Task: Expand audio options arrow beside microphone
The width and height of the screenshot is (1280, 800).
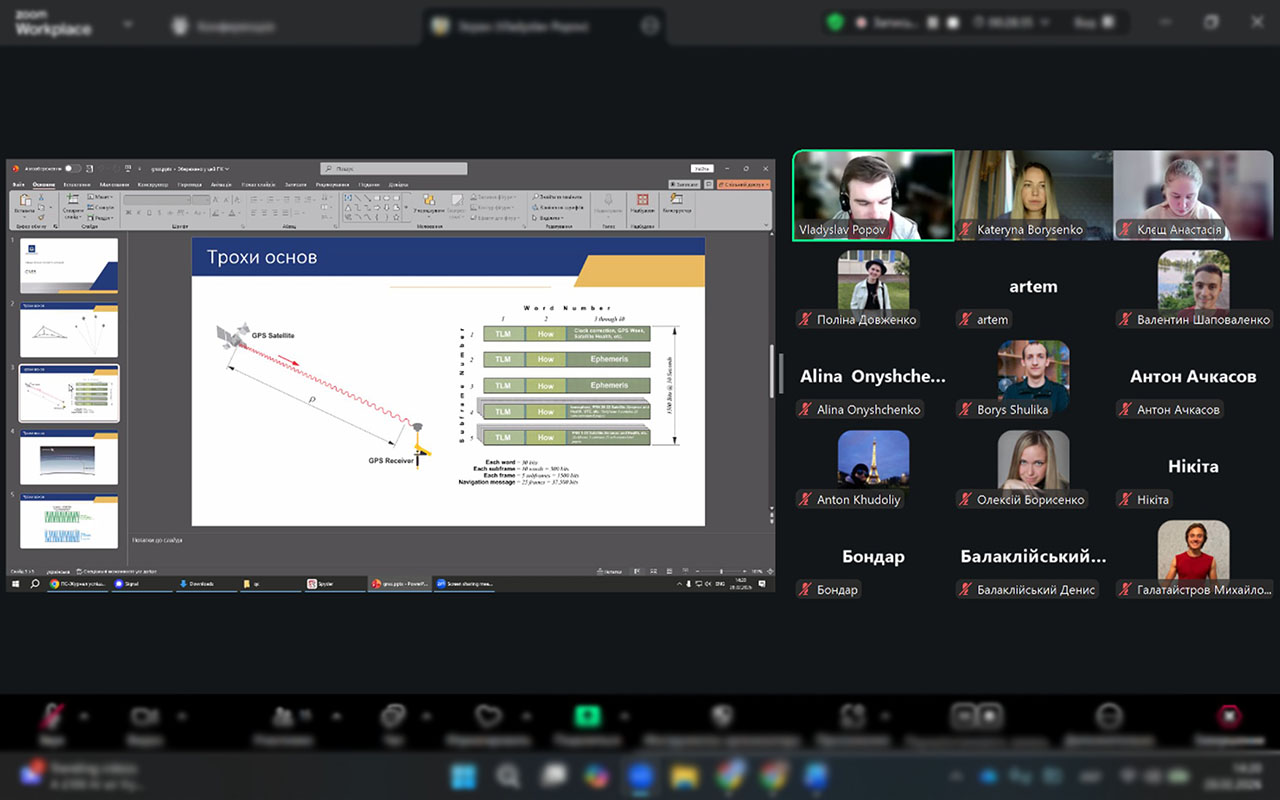Action: click(x=84, y=716)
